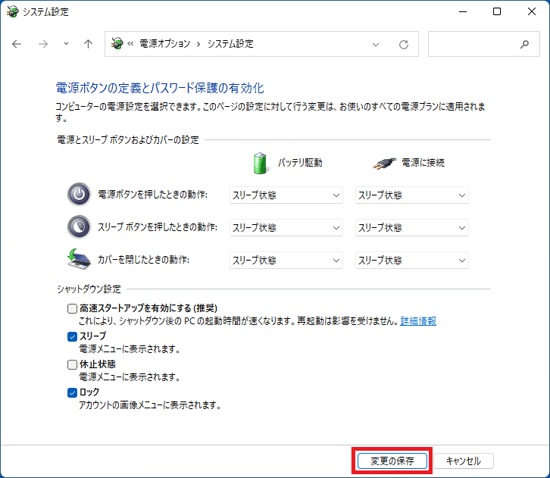
Task: Click the シャットダウン設定 section heading
Action: [89, 289]
